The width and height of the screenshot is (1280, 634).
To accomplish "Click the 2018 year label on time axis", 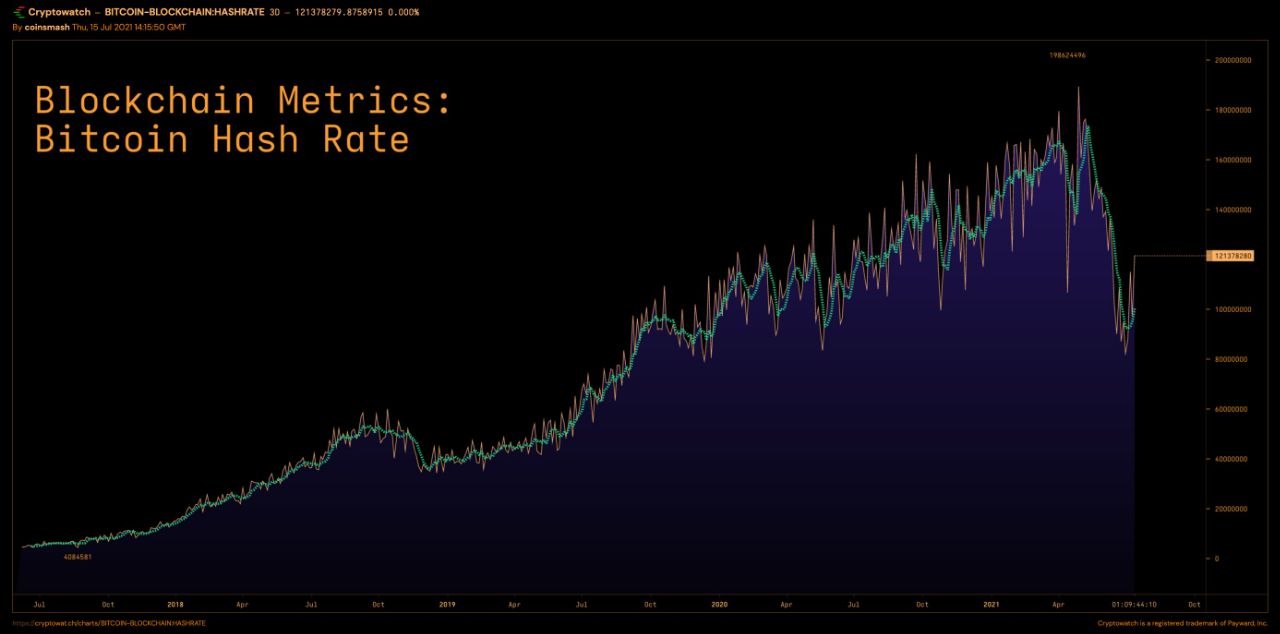I will (175, 604).
